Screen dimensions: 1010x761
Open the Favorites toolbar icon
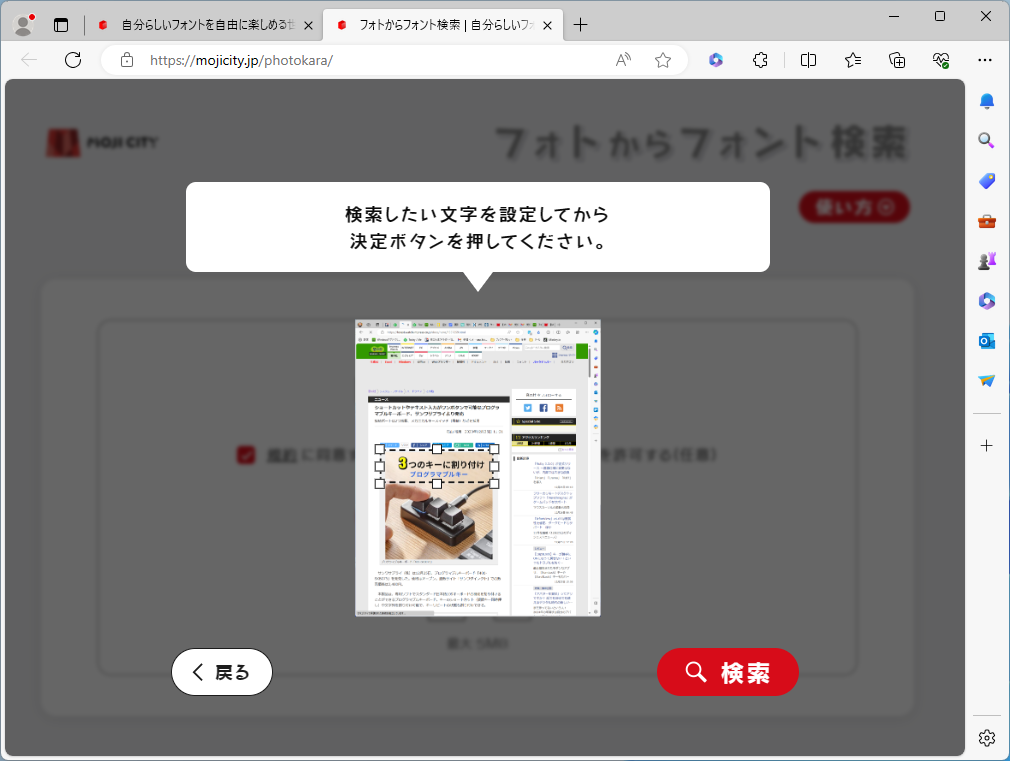[852, 60]
